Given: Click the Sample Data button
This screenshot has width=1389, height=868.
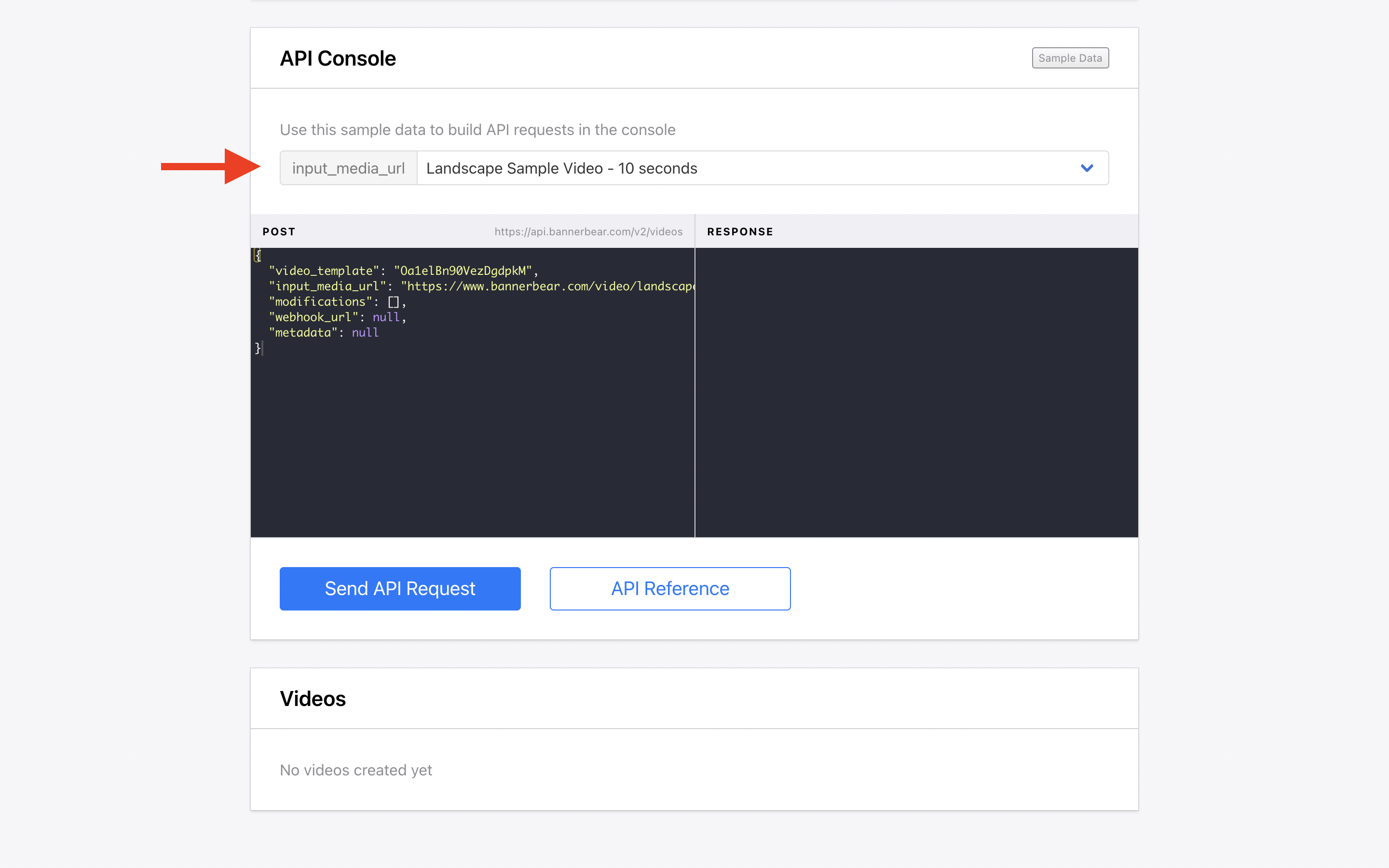Looking at the screenshot, I should tap(1070, 58).
